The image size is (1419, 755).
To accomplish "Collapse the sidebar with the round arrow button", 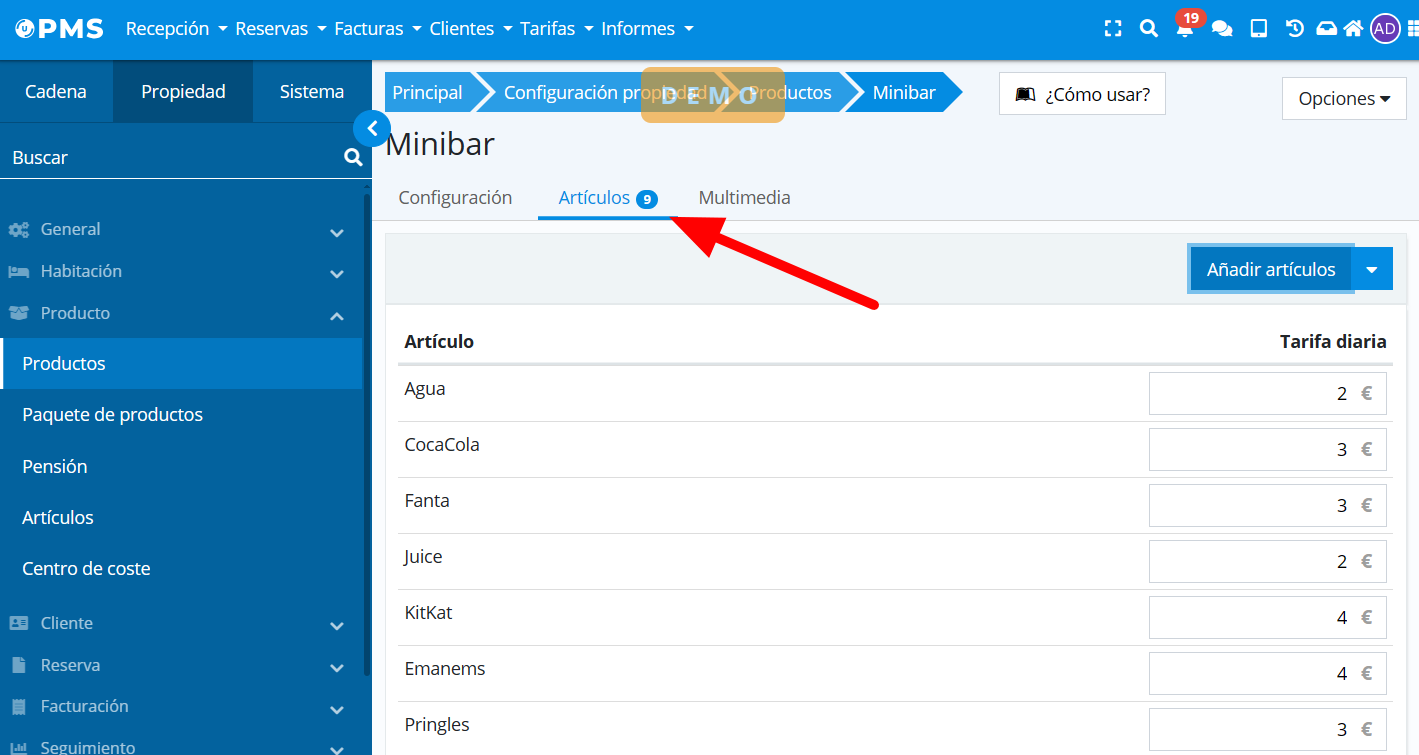I will coord(372,128).
